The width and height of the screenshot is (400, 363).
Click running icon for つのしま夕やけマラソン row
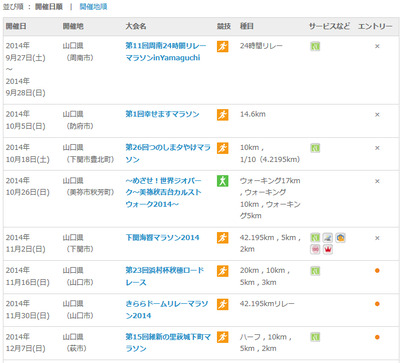tap(223, 148)
